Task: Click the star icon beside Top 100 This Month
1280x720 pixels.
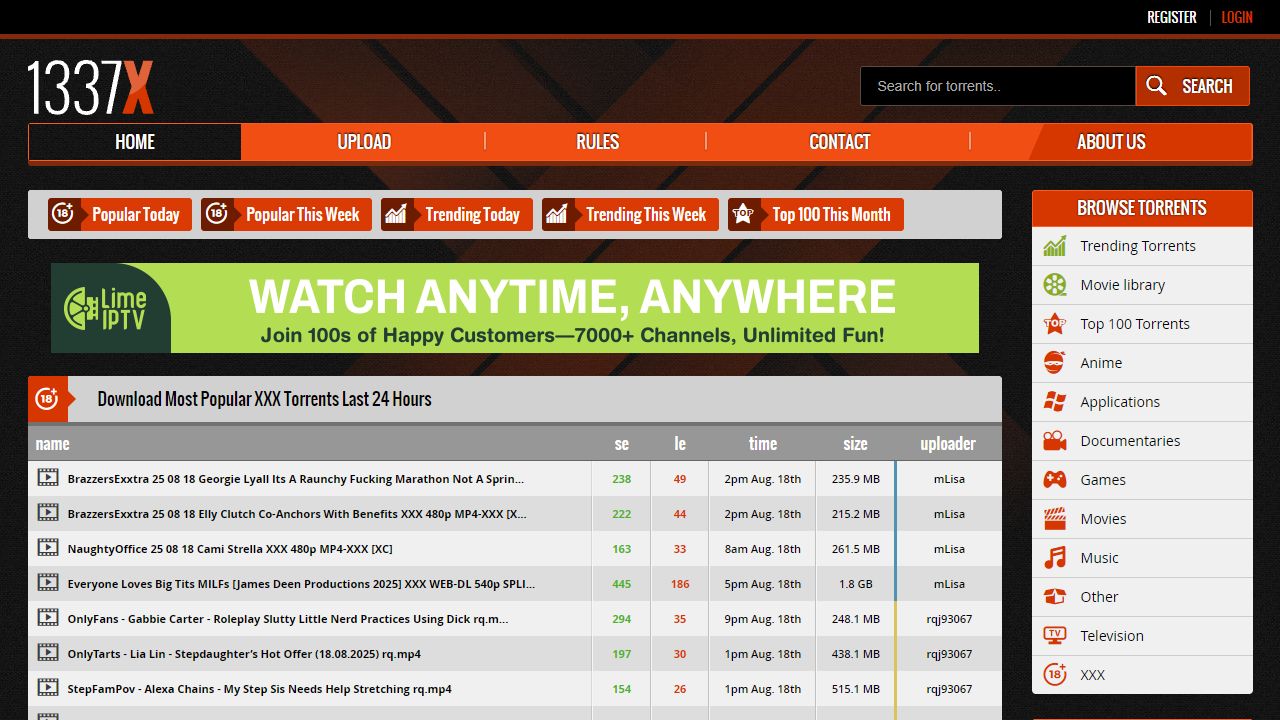Action: click(x=743, y=214)
